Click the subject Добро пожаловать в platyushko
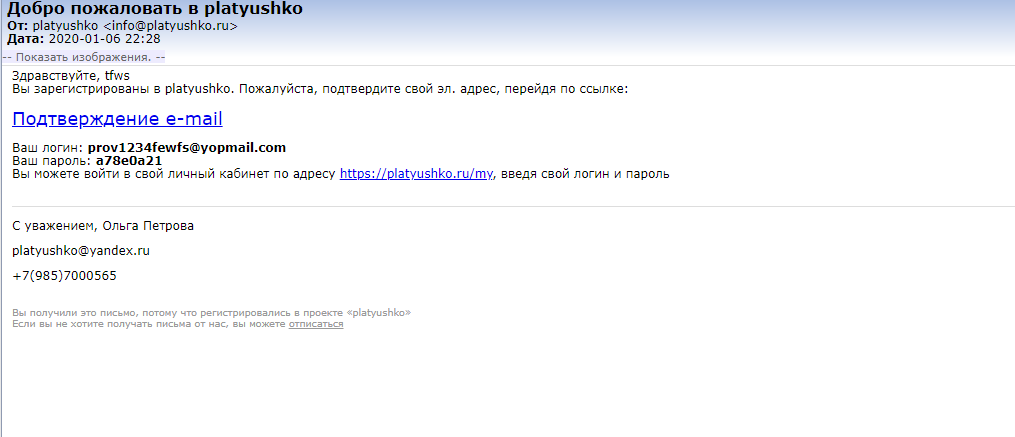The width and height of the screenshot is (1015, 437). click(155, 9)
